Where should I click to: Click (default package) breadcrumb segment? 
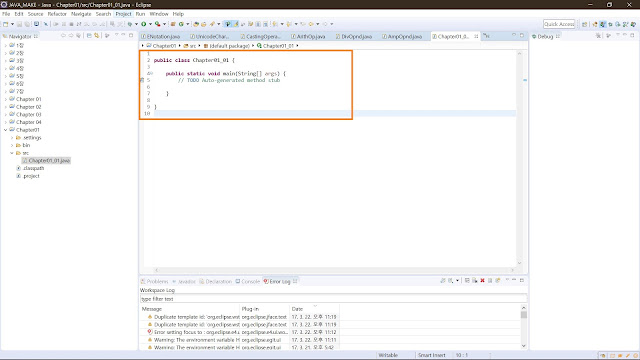[x=227, y=46]
